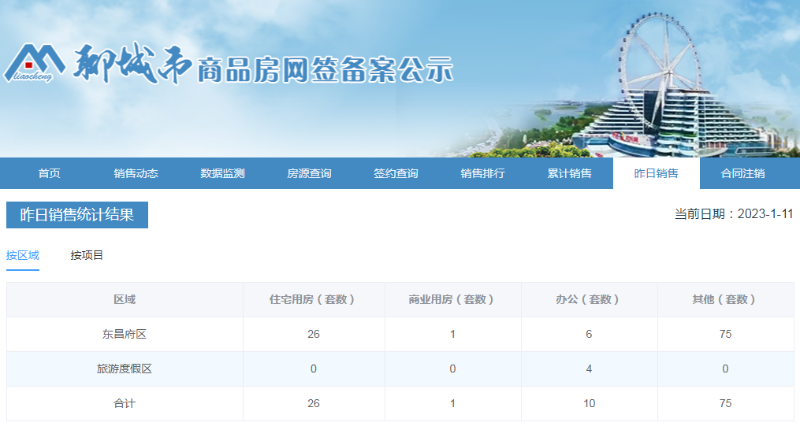This screenshot has height=426, width=800.
Task: Select the 旅游度假区 row label
Action: (124, 369)
